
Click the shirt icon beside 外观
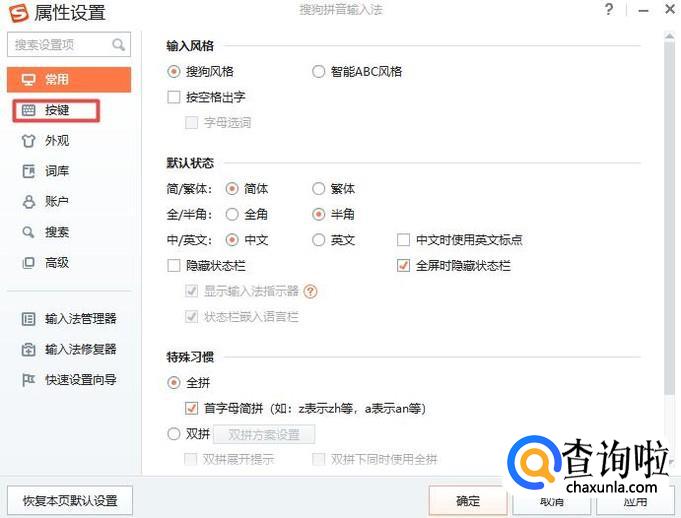point(28,141)
